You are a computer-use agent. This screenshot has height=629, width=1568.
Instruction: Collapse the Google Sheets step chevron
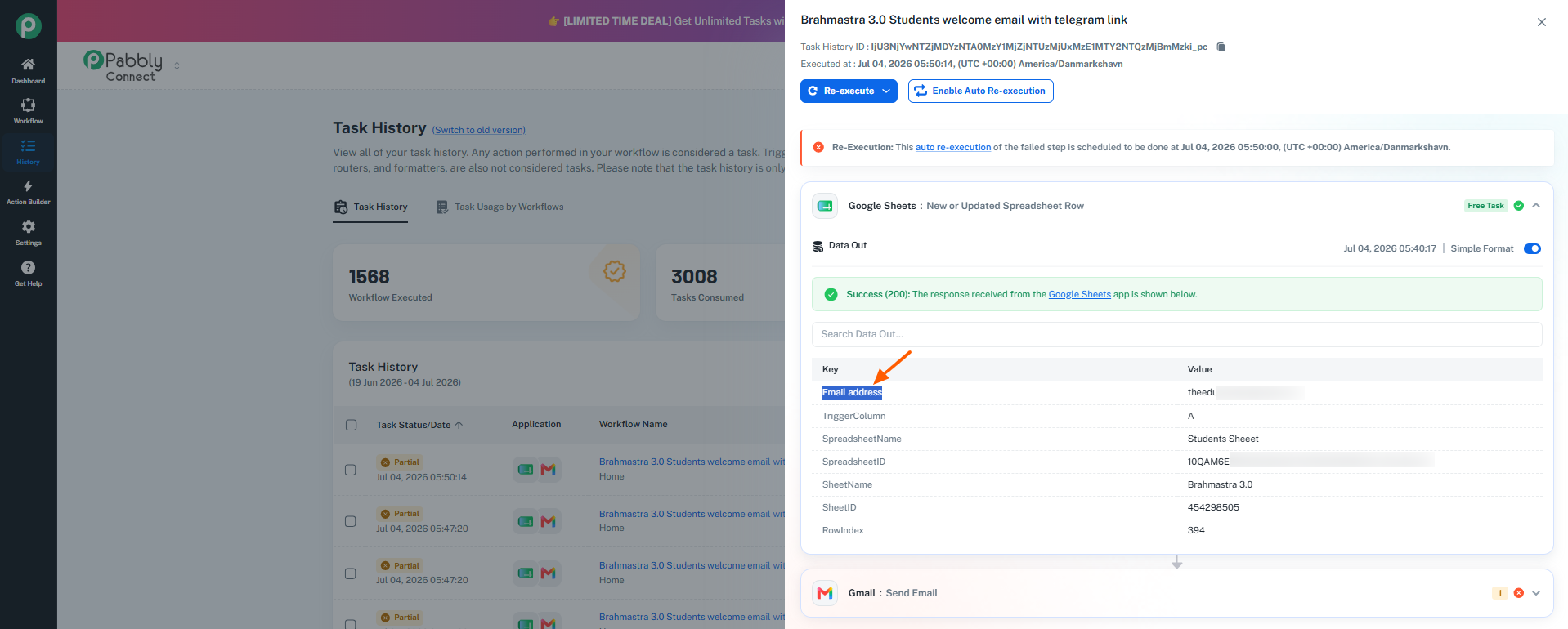1536,206
